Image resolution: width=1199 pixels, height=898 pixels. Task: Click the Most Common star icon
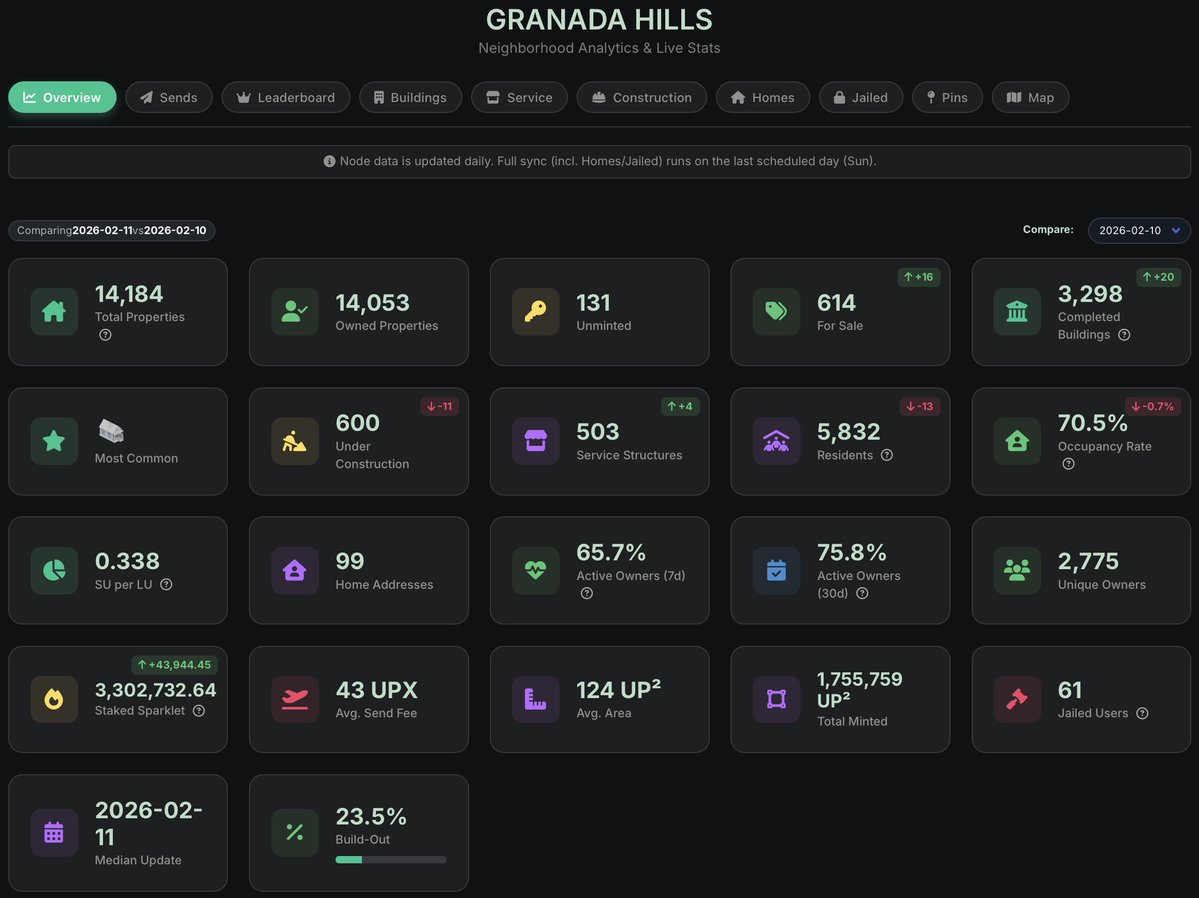click(54, 441)
